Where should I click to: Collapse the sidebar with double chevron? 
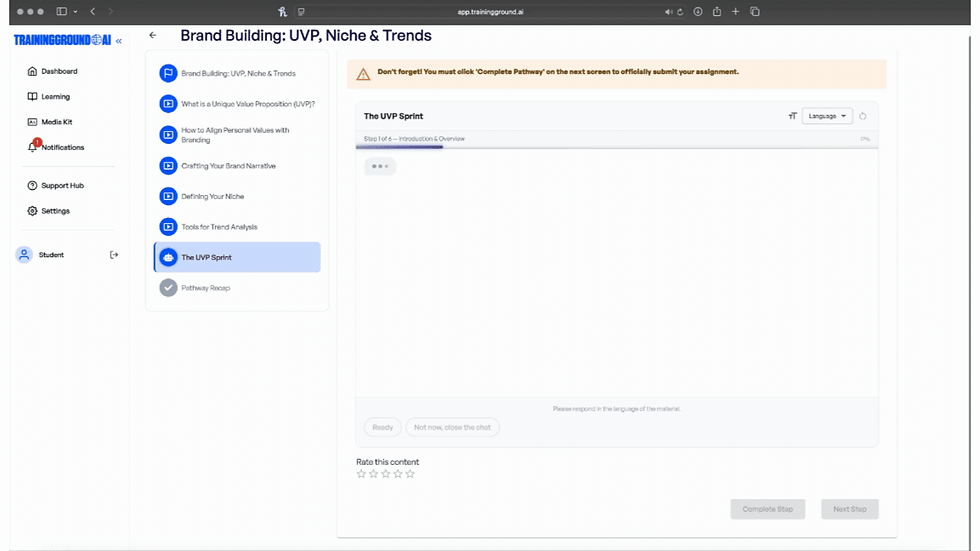[x=119, y=41]
